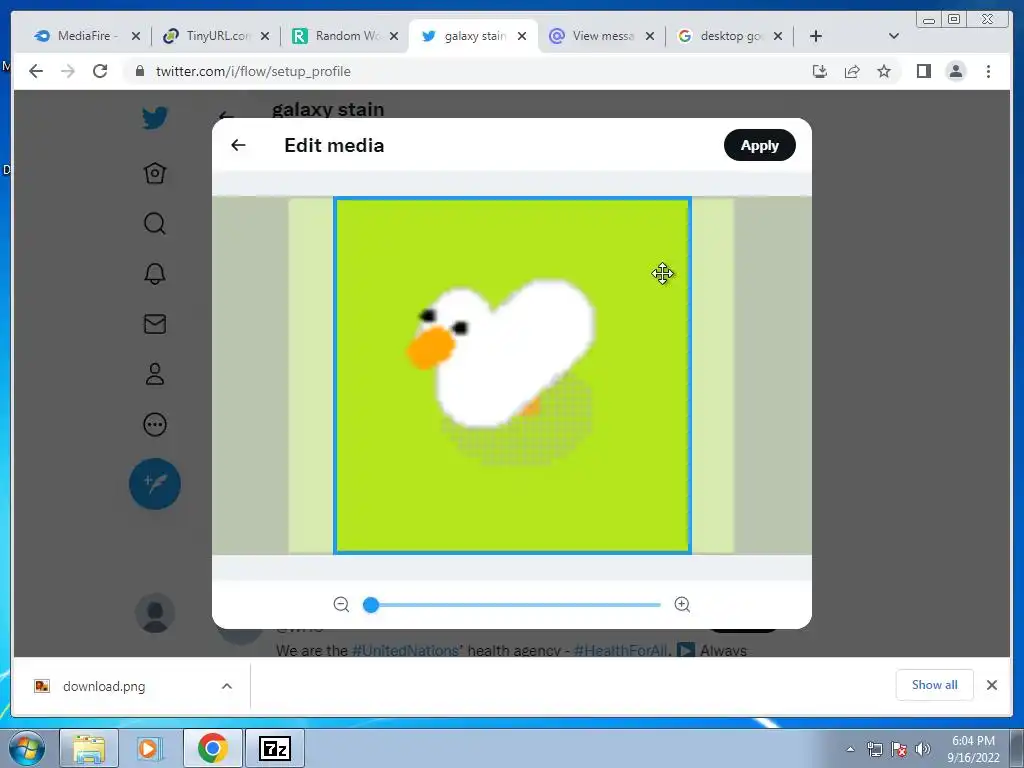Screen dimensions: 1024x768
Task: Close the downloads bar
Action: (x=992, y=685)
